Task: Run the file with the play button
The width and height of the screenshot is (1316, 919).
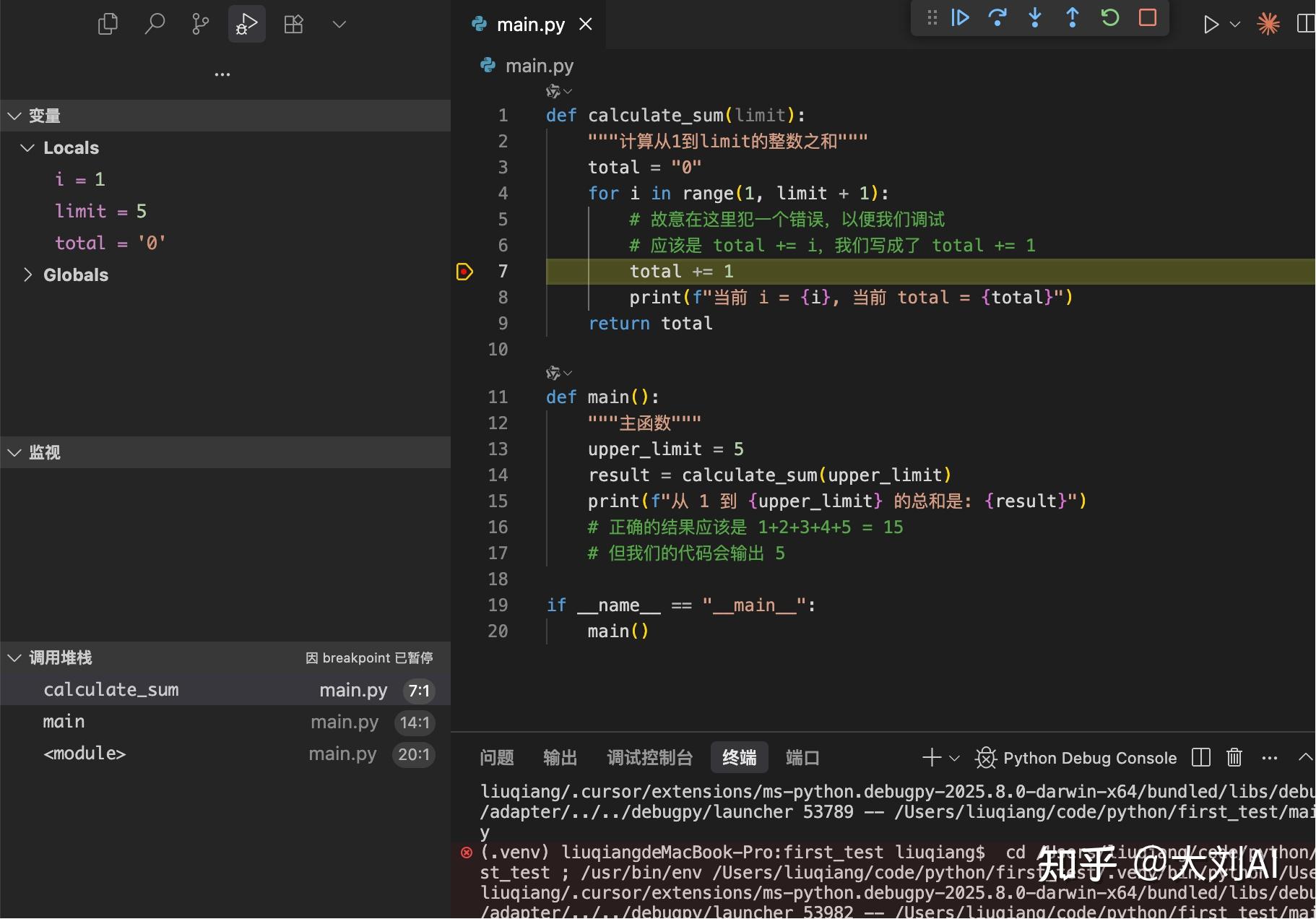Action: [x=1211, y=24]
